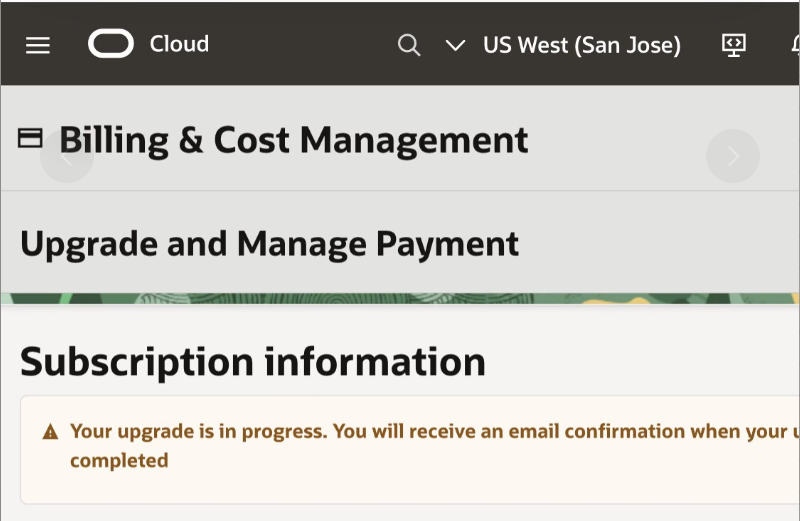Viewport: 800px width, 521px height.
Task: Click the Subscription information heading
Action: click(252, 361)
